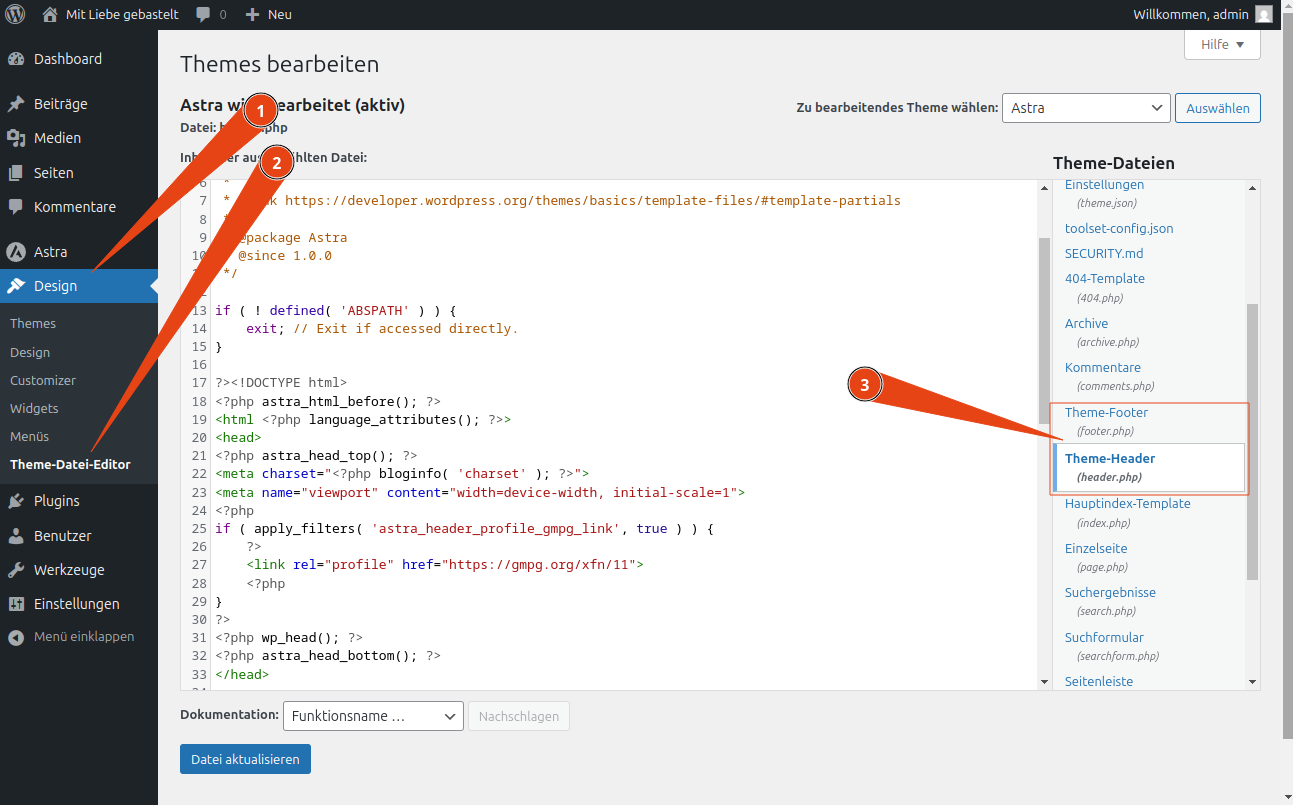Expand the Hilfe help dropdown
The width and height of the screenshot is (1293, 805).
[x=1222, y=44]
